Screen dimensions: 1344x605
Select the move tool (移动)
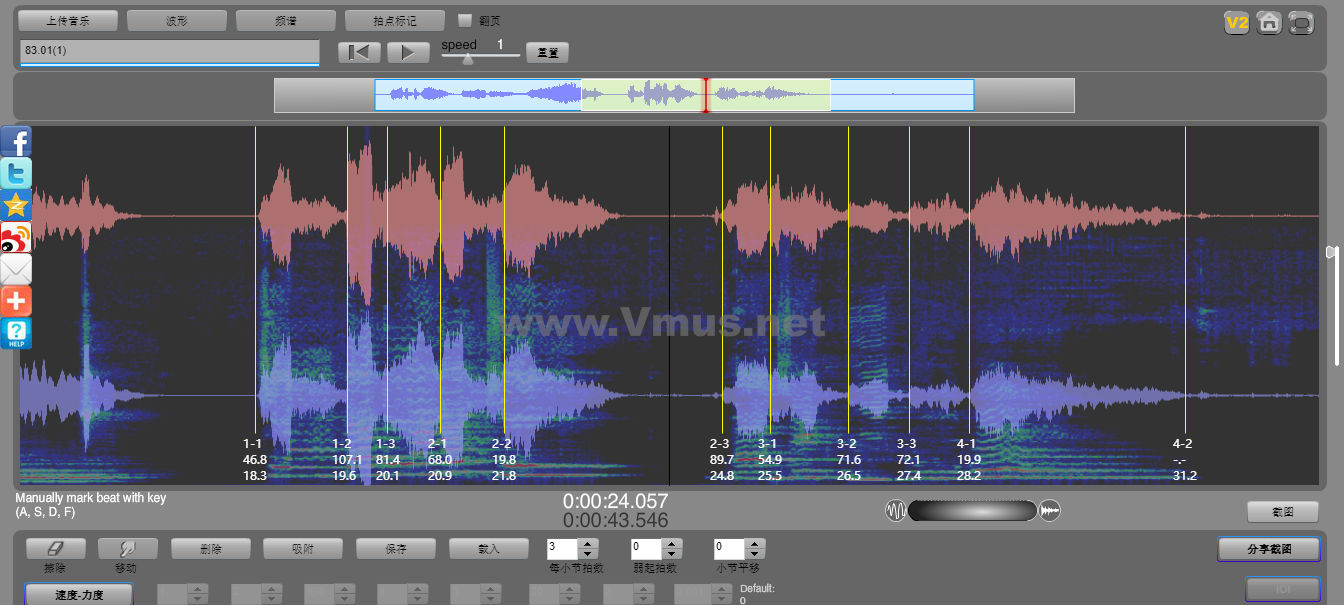[x=127, y=549]
